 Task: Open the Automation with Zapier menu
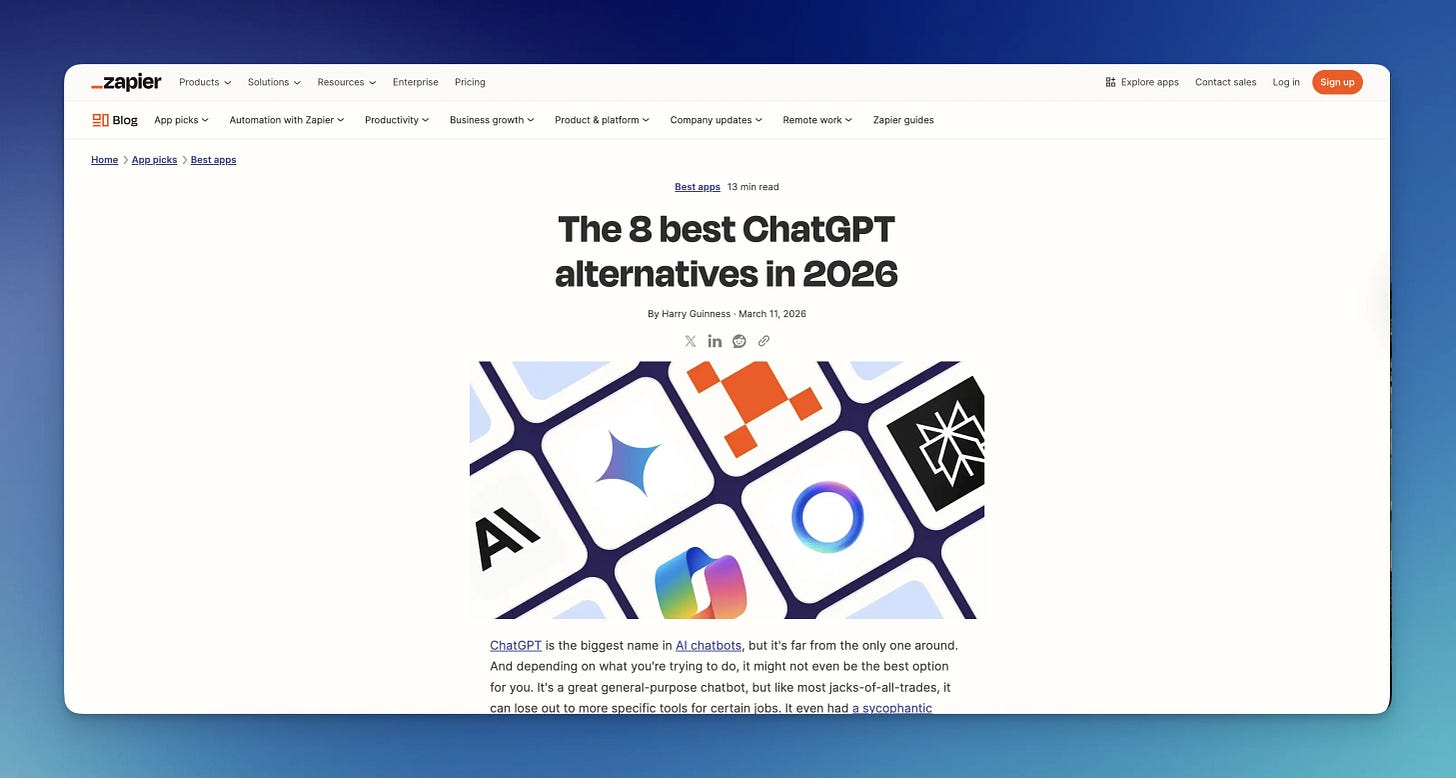click(x=287, y=120)
